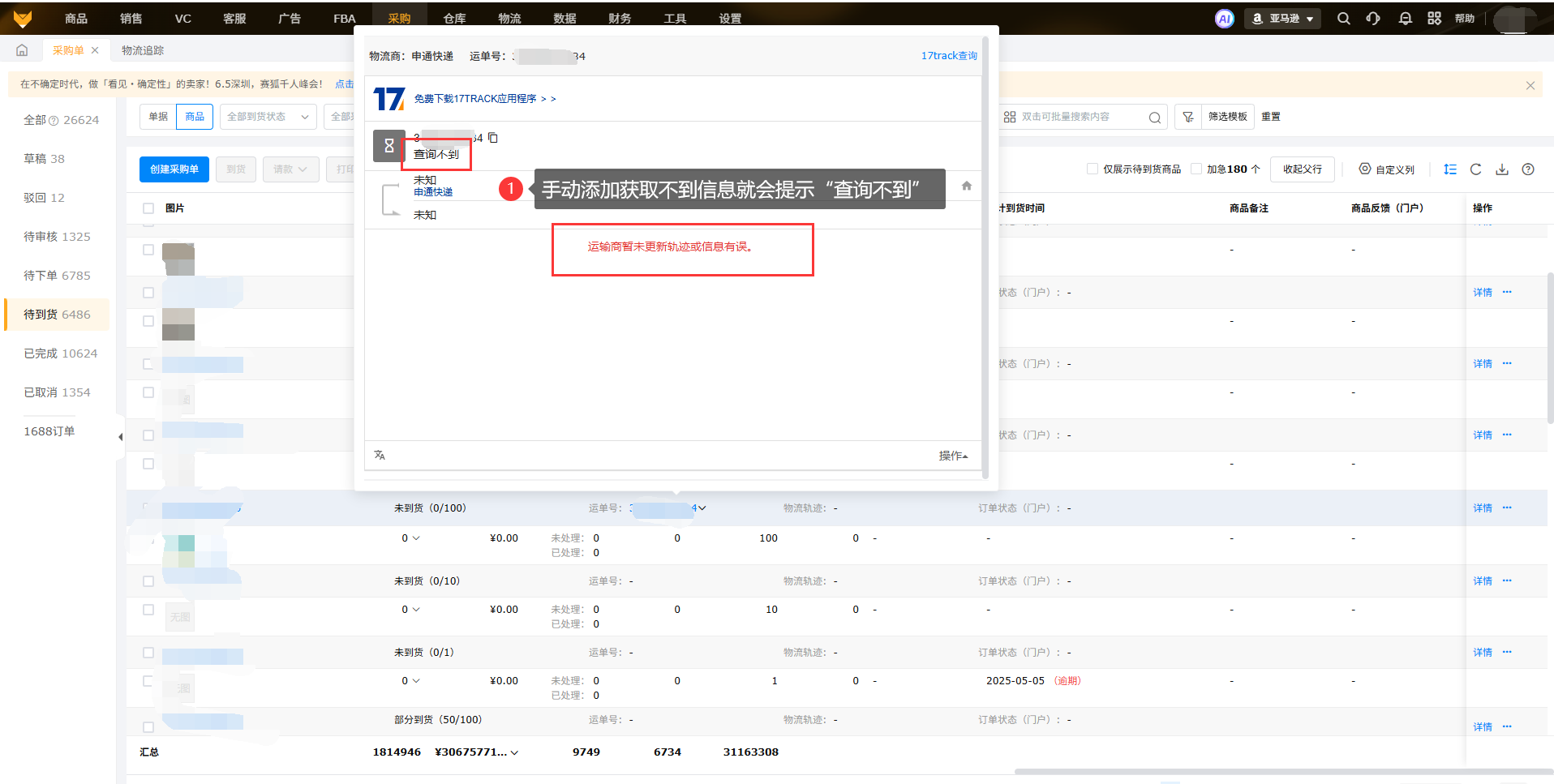Expand quantity dropdown in 未到货 (0/100) product row
Viewport: 1554px width, 784px height.
(416, 538)
